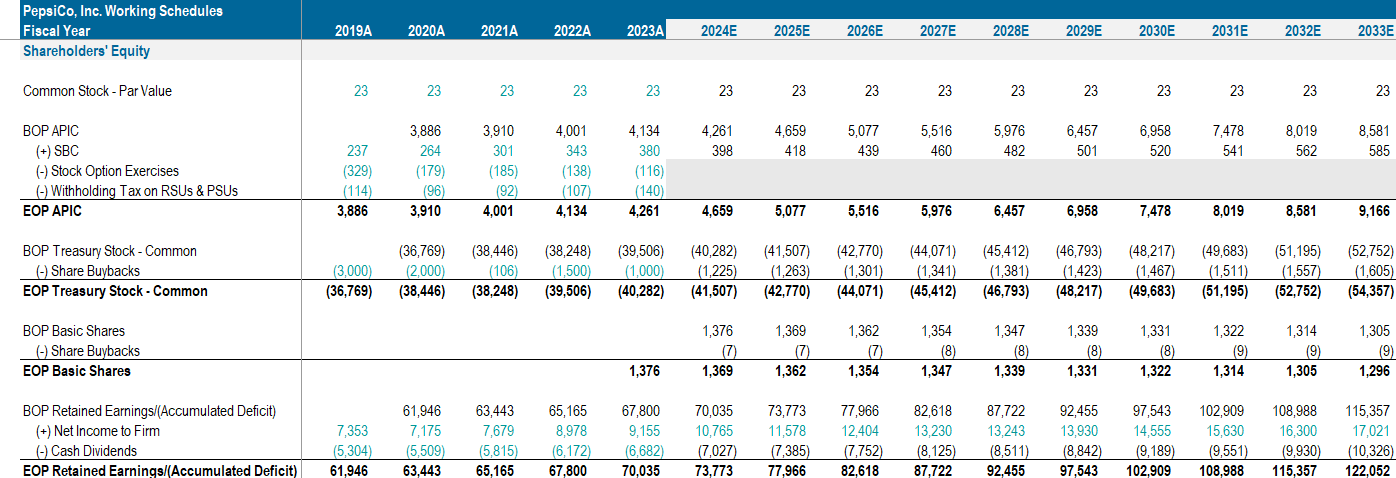Select the BOP APIC row label
This screenshot has height=478, width=1396.
[51, 131]
